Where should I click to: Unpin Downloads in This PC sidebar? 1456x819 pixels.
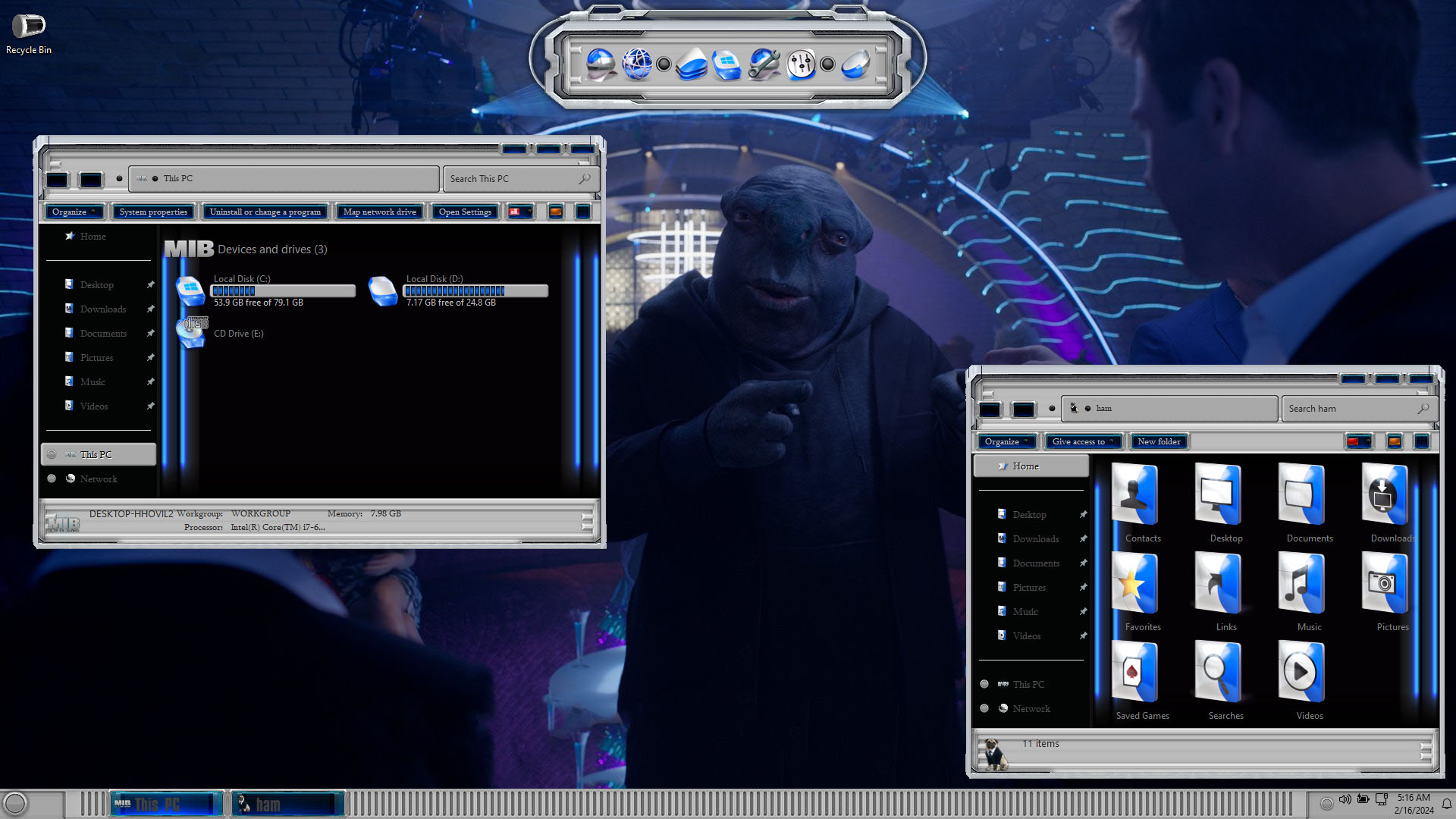(150, 309)
